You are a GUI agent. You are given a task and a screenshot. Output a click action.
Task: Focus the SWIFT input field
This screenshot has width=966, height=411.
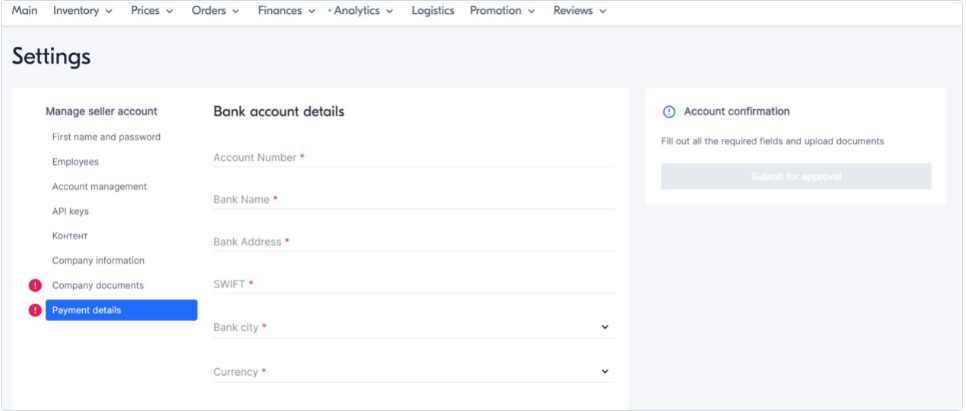point(413,284)
